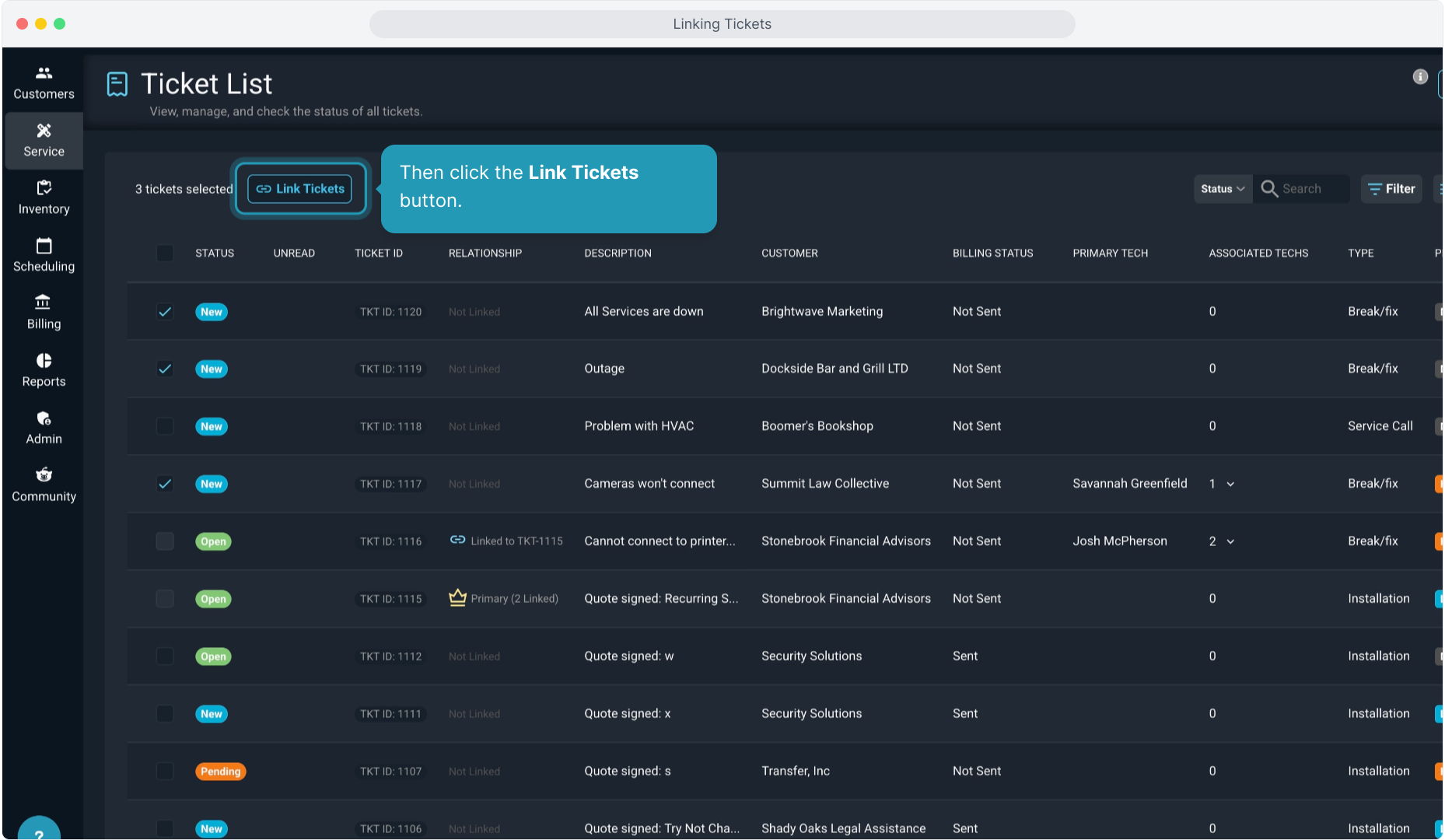Select ticket 1118 Problem with HVAC checkbox

coord(165,426)
